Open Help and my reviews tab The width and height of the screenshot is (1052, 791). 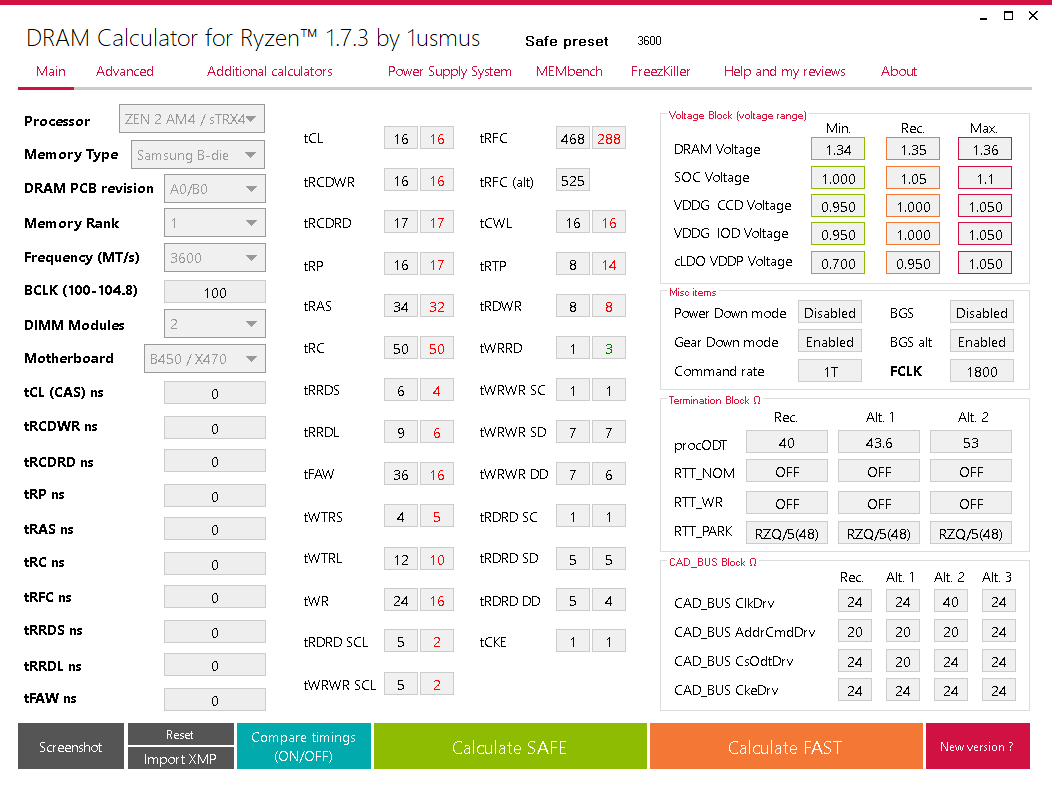coord(784,71)
